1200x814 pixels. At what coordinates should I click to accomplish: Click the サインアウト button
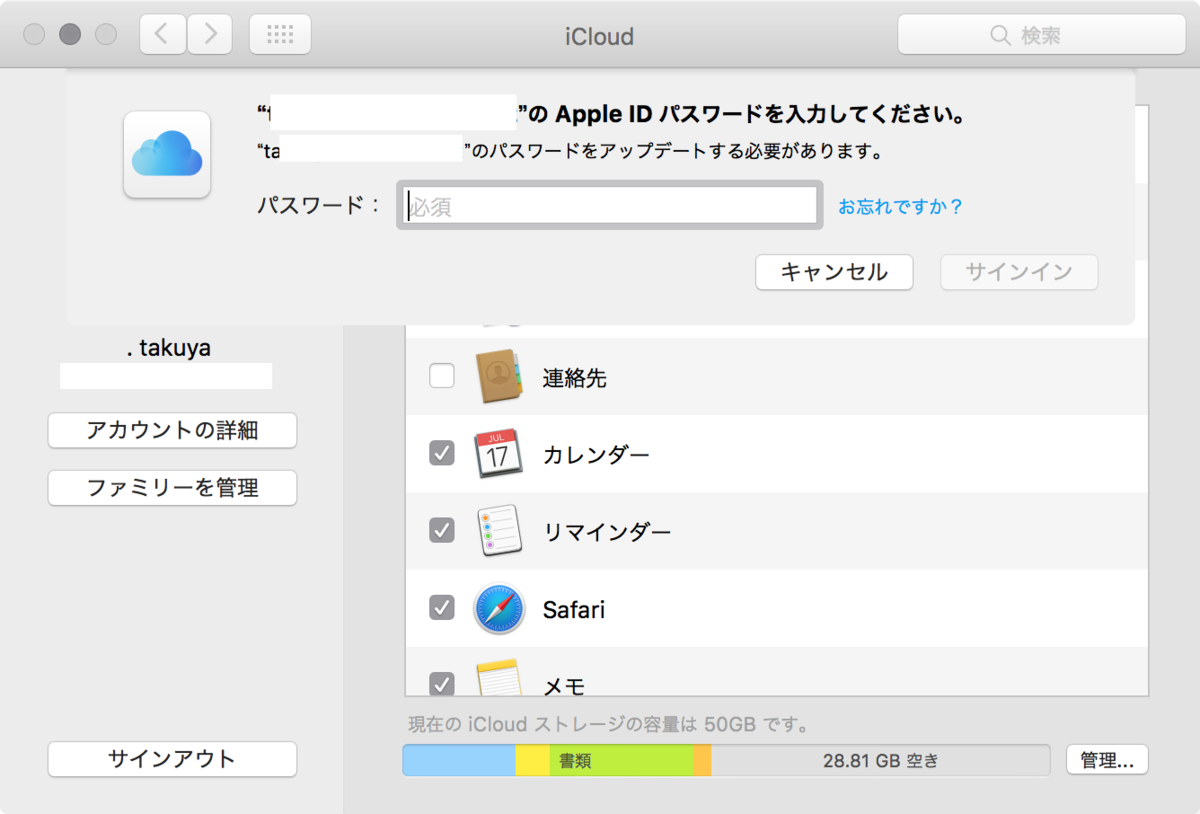(x=172, y=759)
